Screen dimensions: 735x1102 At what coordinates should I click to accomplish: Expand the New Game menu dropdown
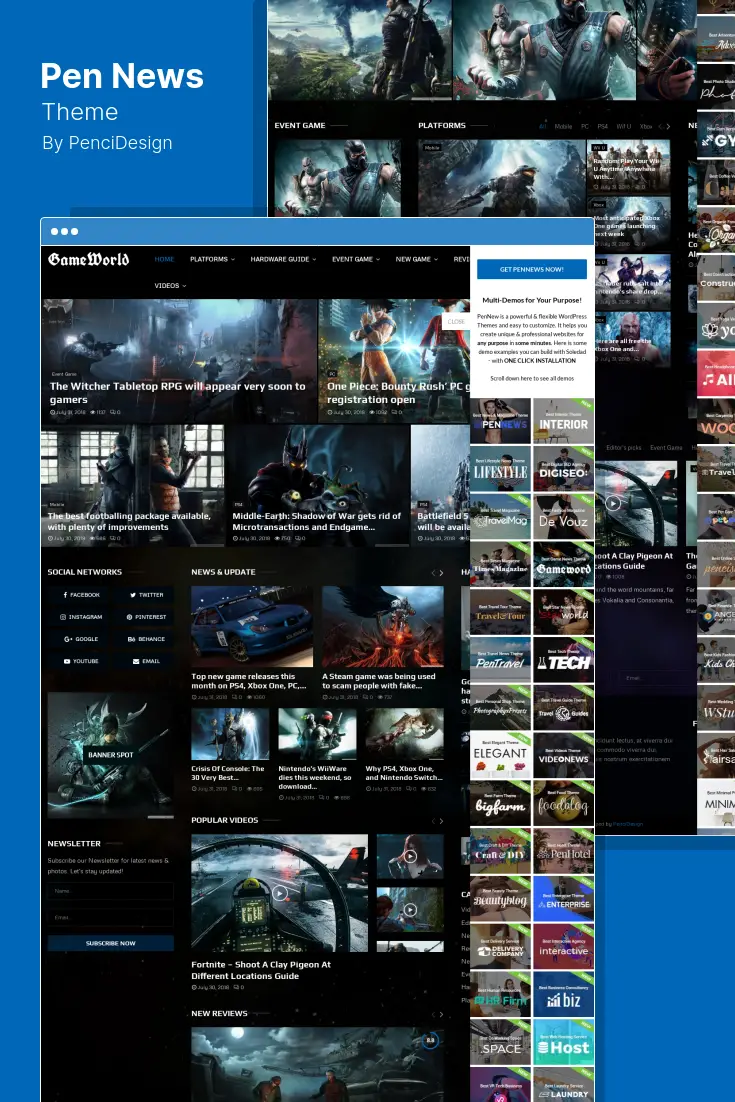pos(416,259)
